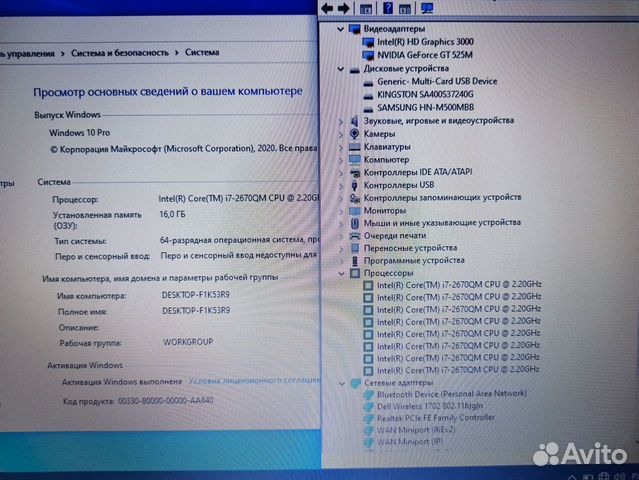
Task: Click Система и безопасность in the breadcrumb
Action: point(125,51)
